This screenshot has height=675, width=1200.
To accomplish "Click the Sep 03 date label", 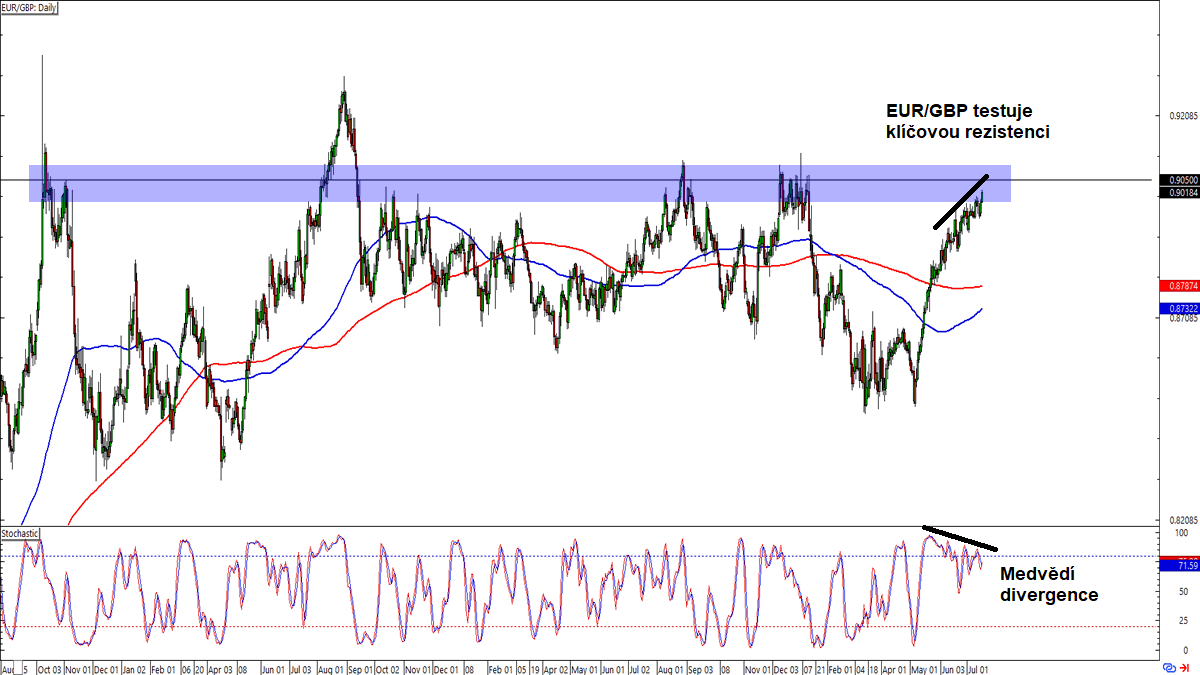I will [701, 668].
